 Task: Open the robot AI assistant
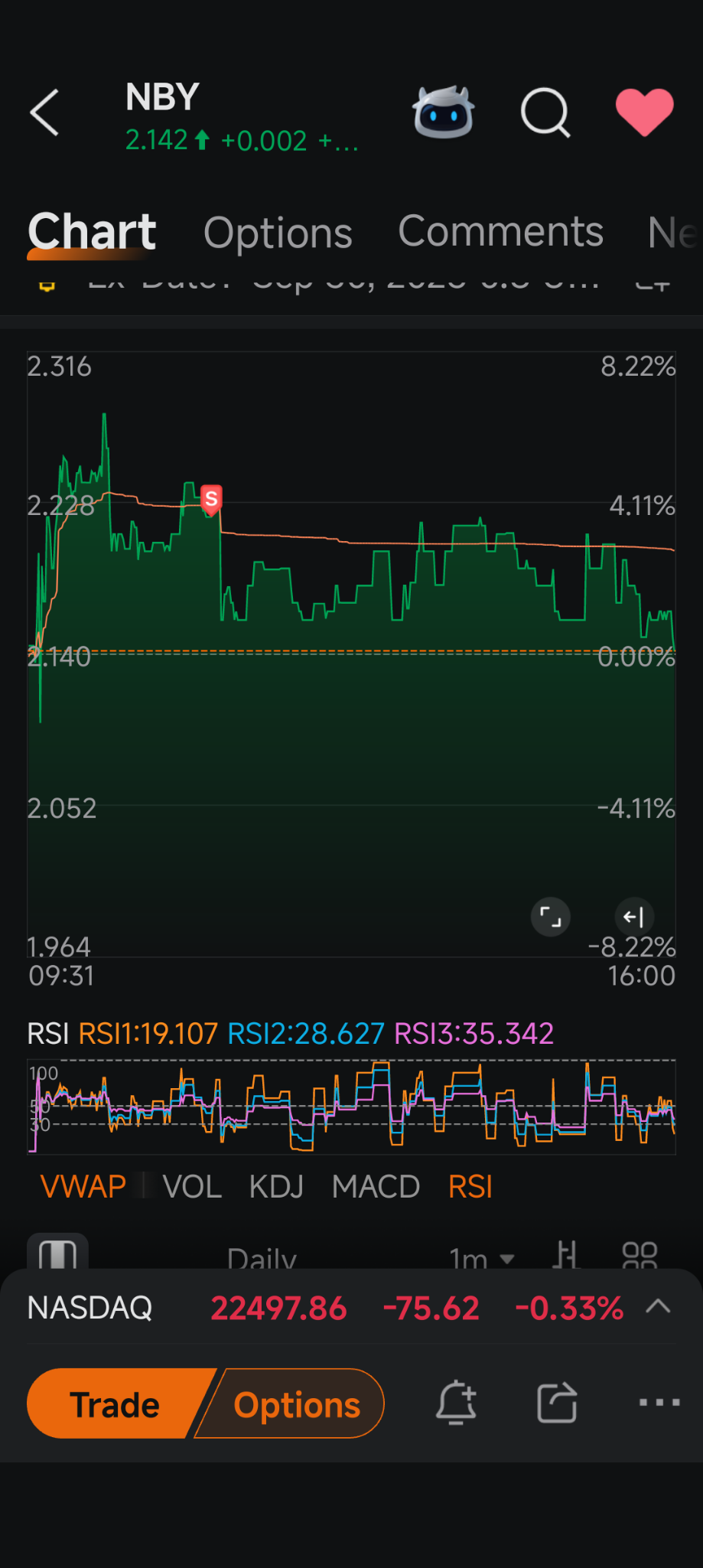point(443,112)
